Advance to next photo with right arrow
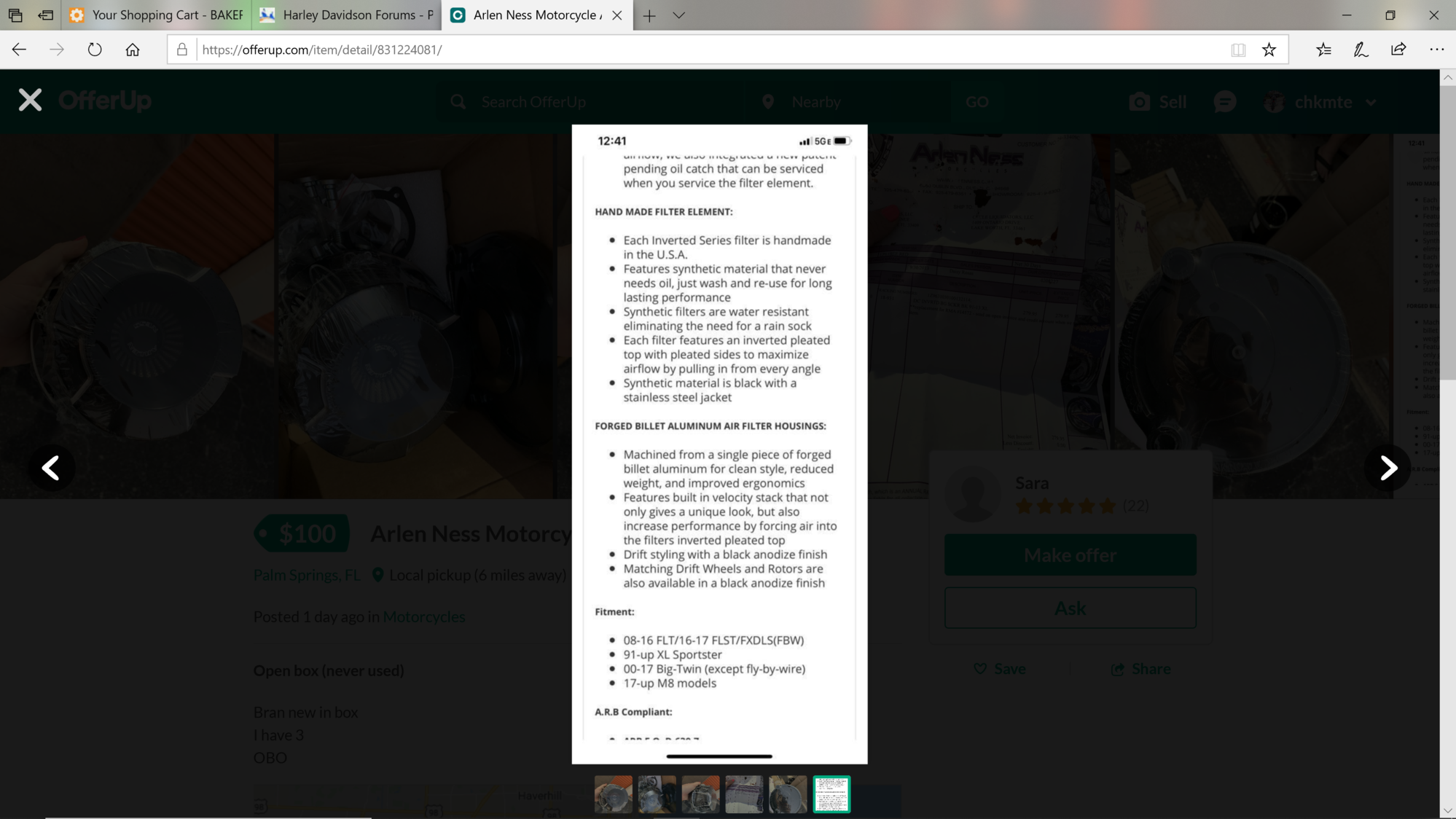The width and height of the screenshot is (1456, 819). point(1387,468)
